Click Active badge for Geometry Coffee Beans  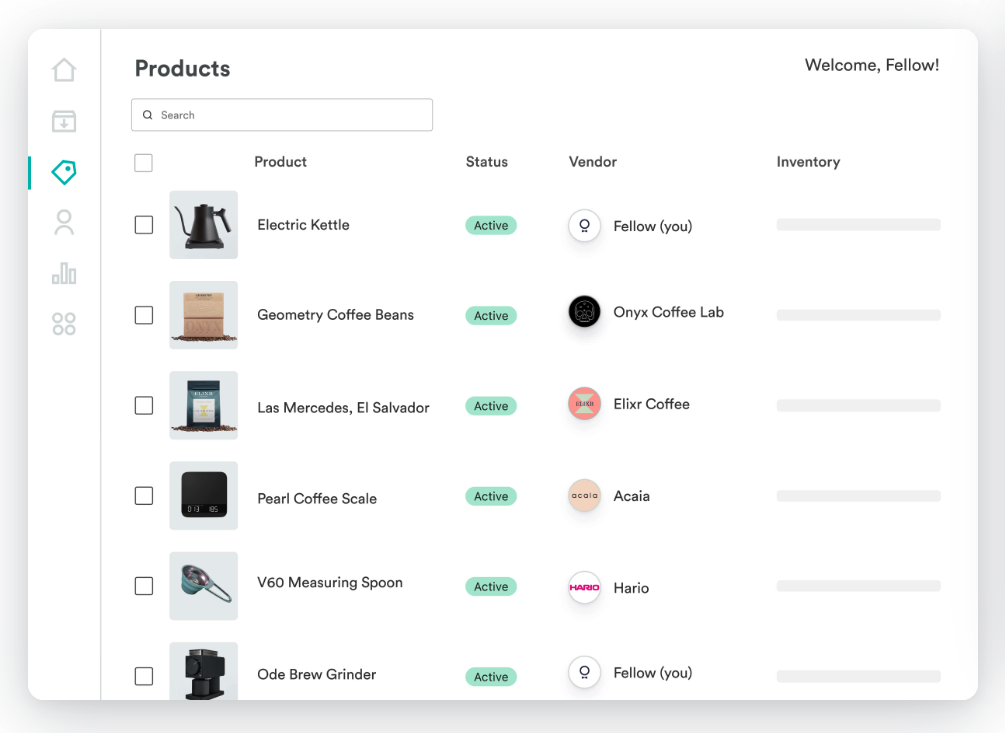coord(491,316)
